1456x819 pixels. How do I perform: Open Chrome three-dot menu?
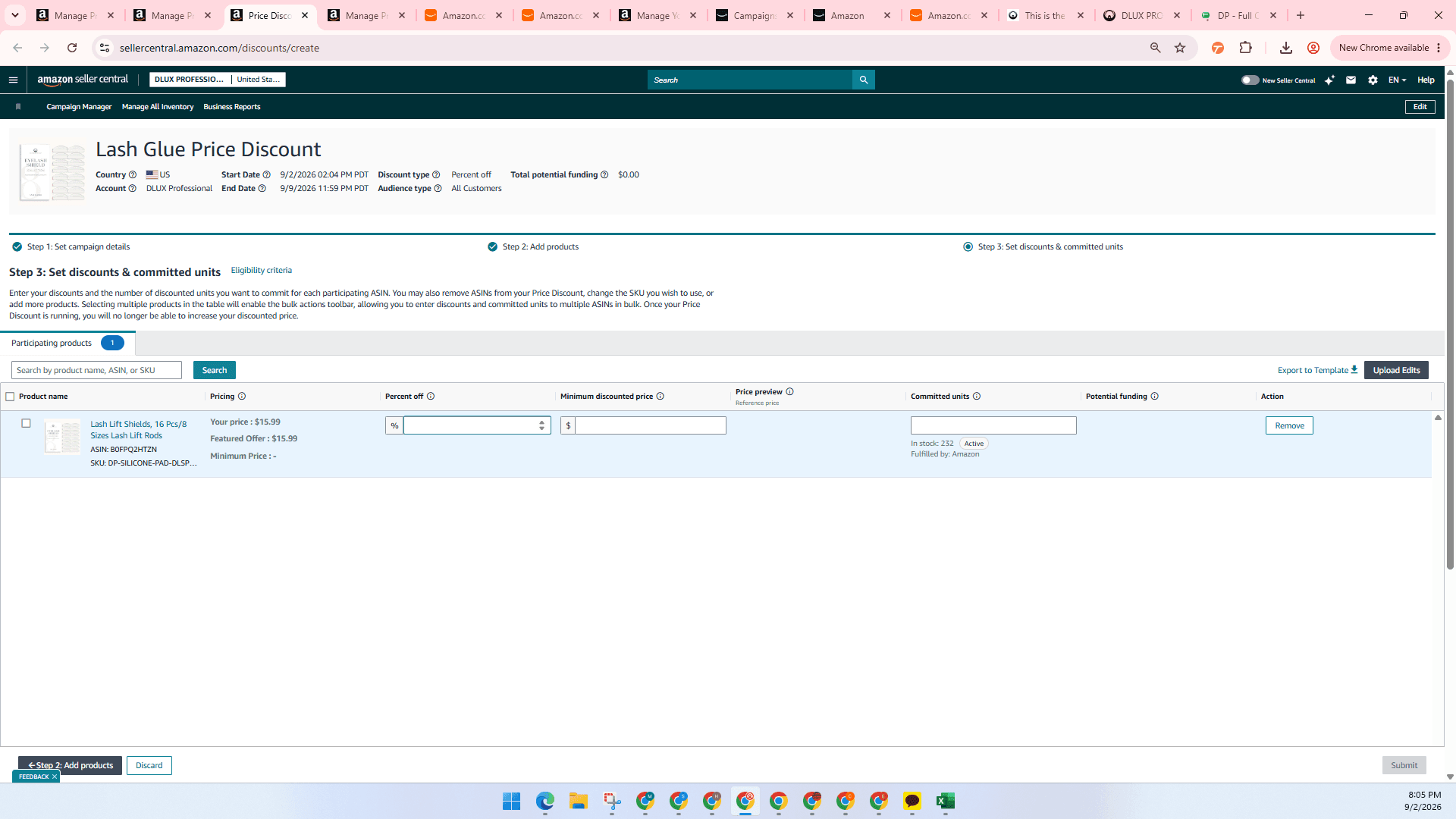click(1439, 48)
